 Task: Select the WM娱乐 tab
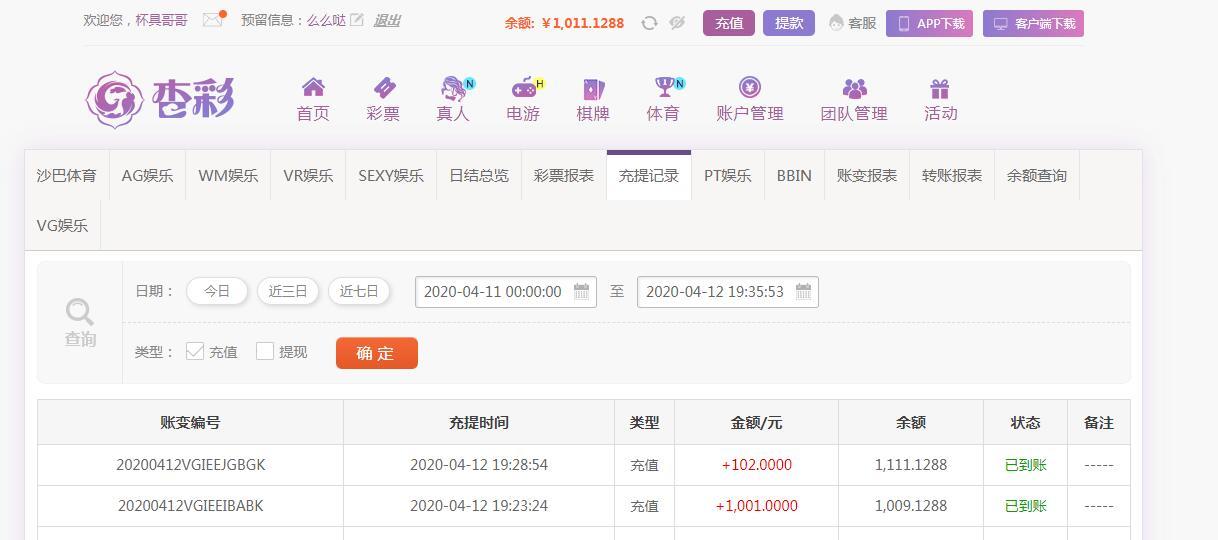(228, 175)
